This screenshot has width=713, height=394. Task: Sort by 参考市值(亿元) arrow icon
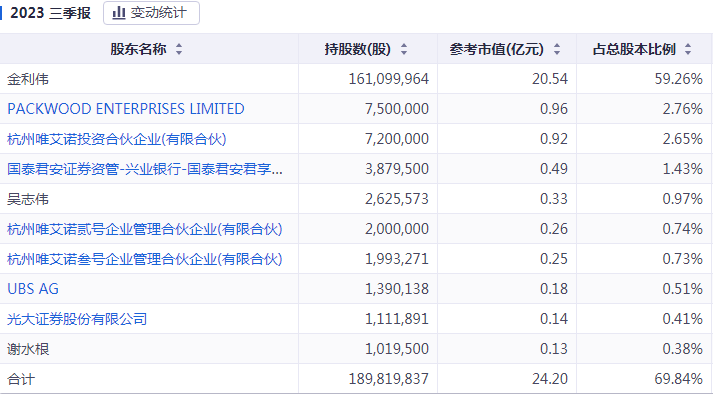tap(557, 49)
